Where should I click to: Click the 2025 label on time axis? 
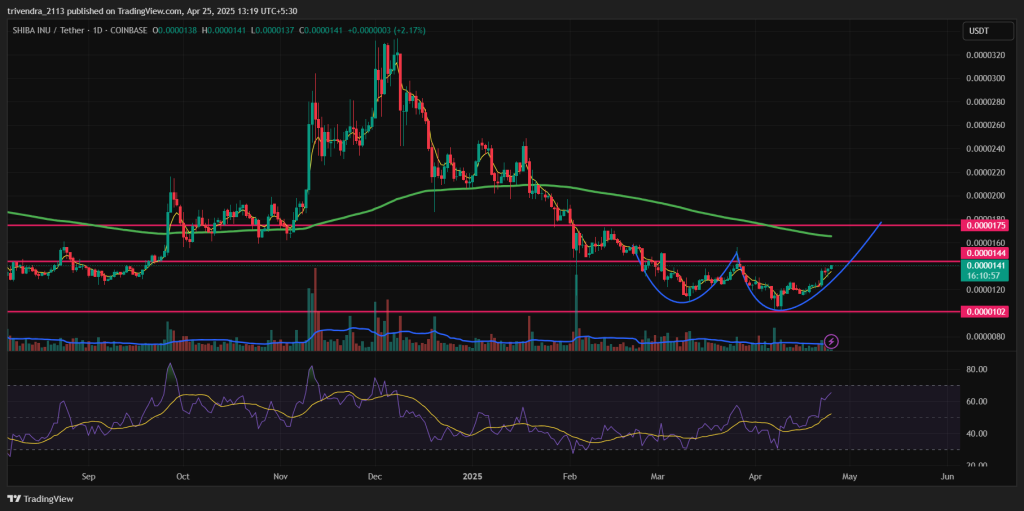point(472,476)
